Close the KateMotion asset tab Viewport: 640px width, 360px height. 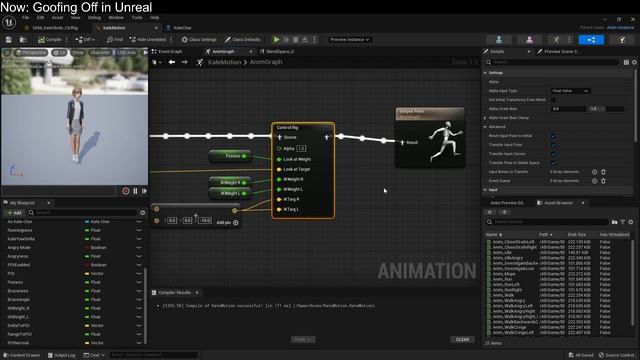156,28
